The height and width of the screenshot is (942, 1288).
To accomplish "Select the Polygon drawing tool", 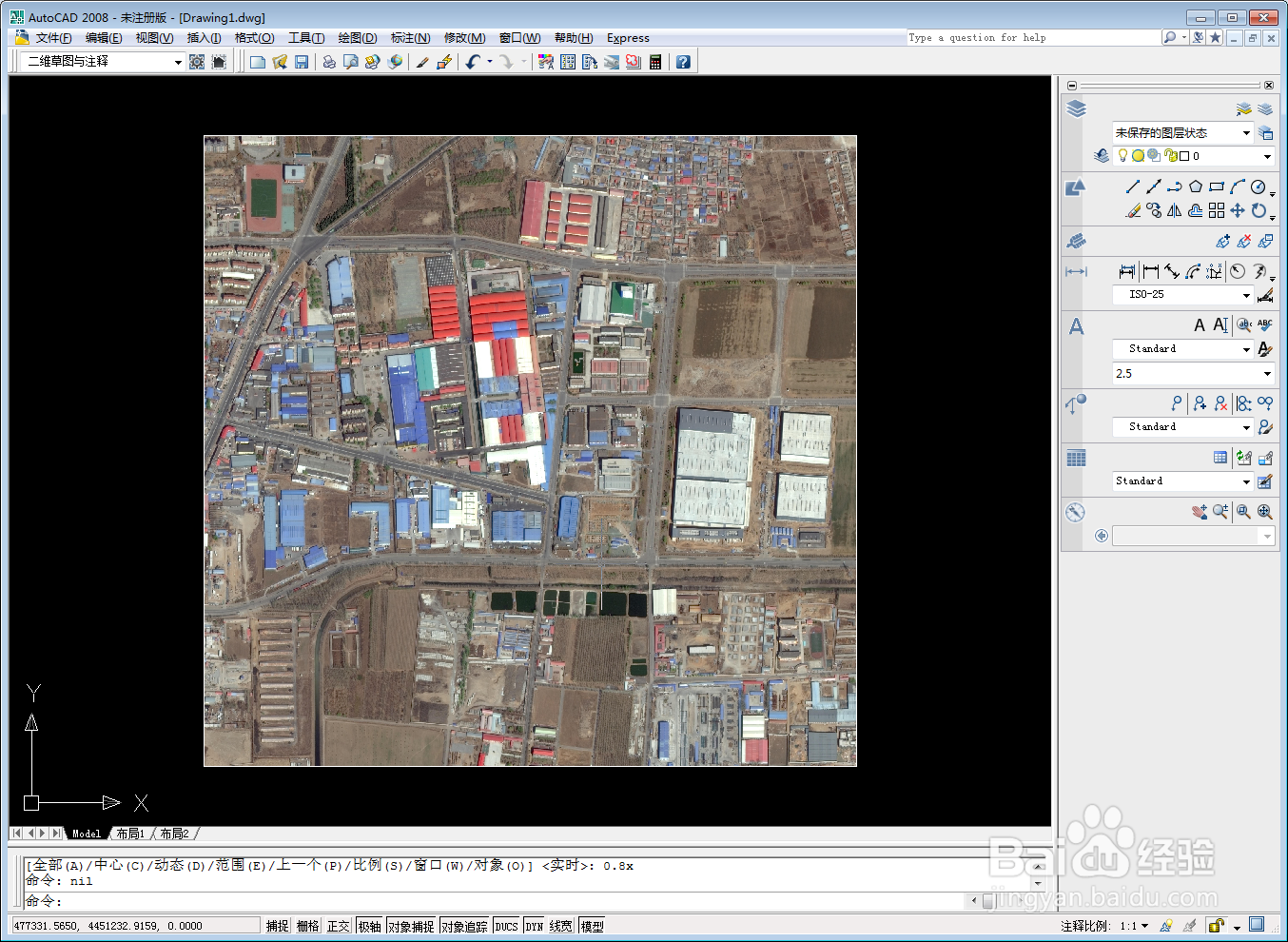I will coord(1196,186).
